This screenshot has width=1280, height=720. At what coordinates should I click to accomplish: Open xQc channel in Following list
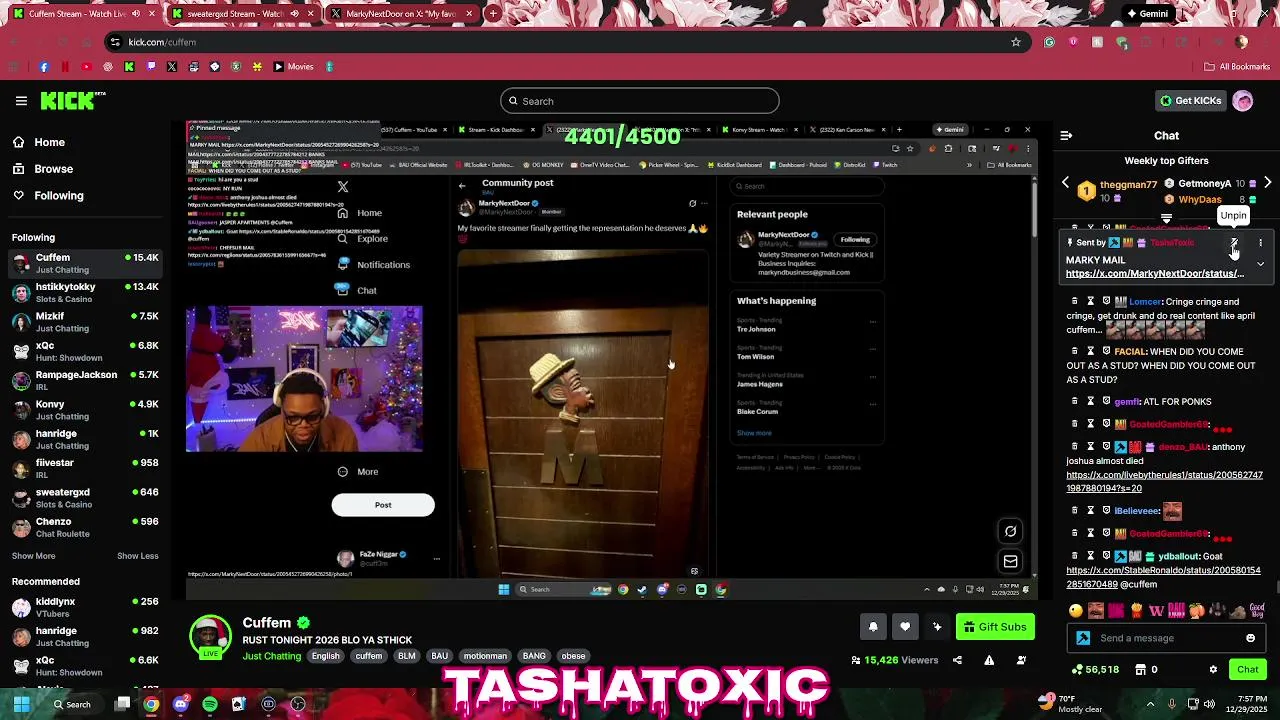pos(84,351)
